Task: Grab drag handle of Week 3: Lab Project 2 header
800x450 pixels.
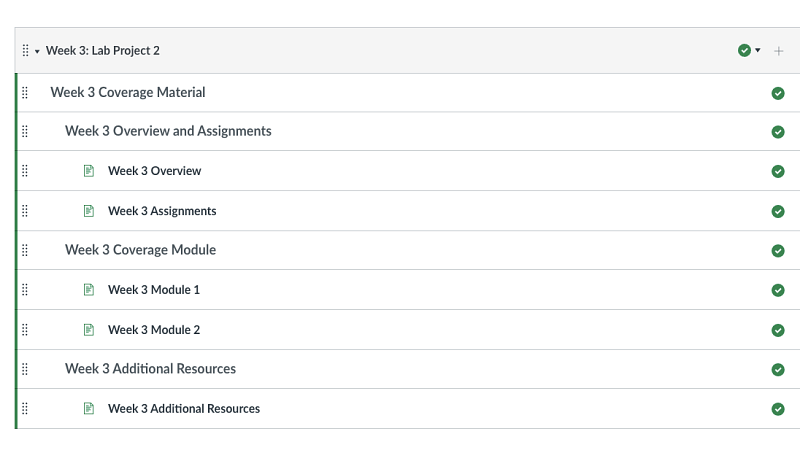Action: 26,50
